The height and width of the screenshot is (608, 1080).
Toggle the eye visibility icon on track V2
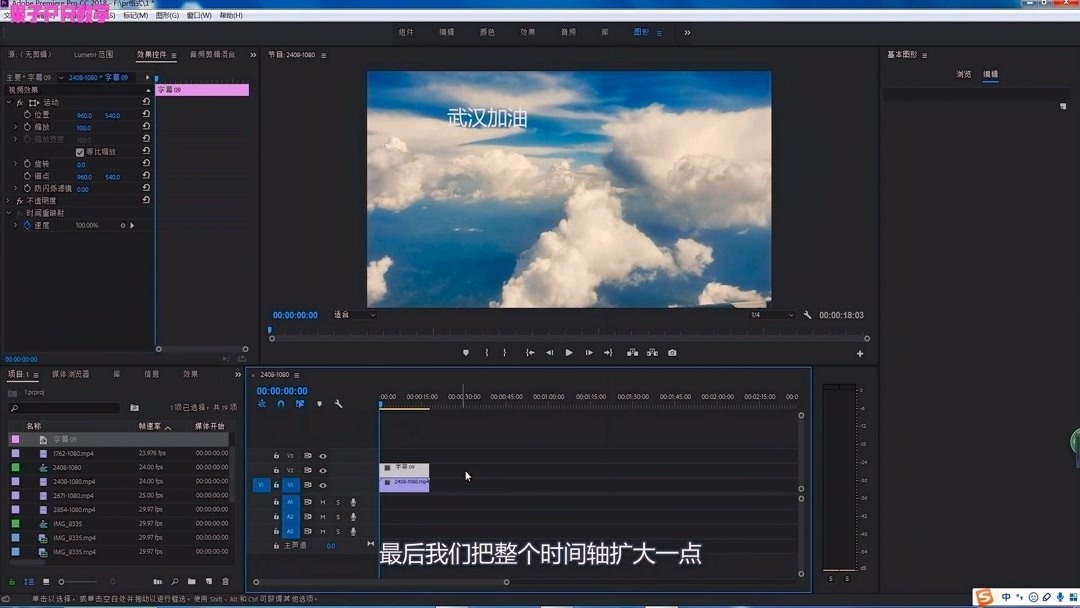[322, 470]
